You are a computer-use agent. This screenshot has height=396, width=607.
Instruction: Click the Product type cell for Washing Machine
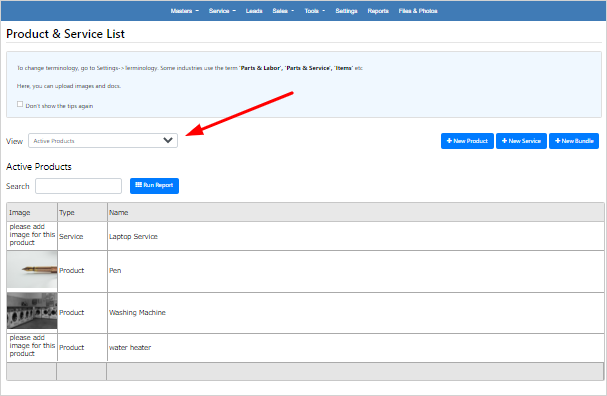[82, 312]
